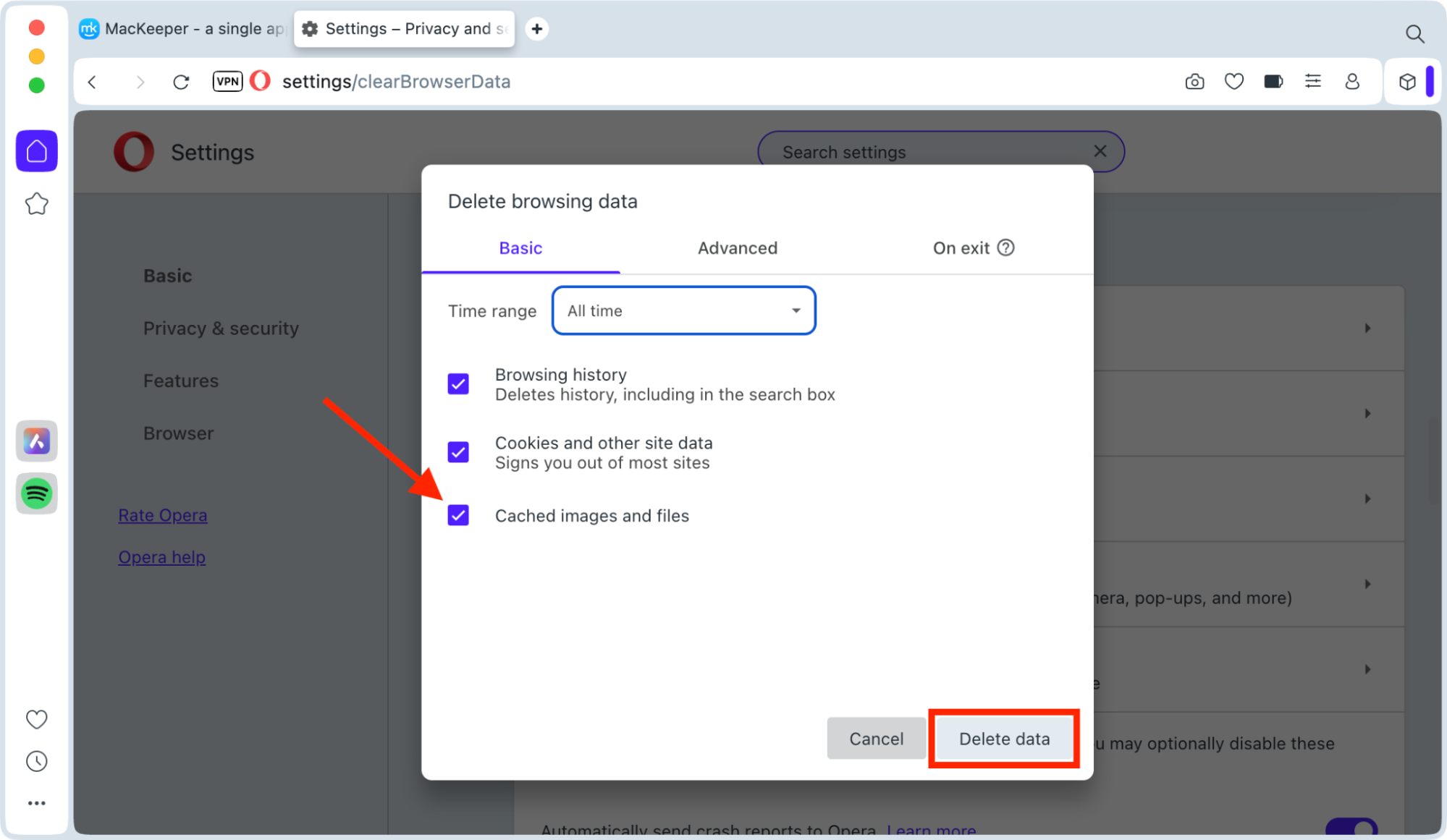This screenshot has height=840, width=1447.
Task: Expand the topmost settings row chevron
Action: click(x=1367, y=328)
